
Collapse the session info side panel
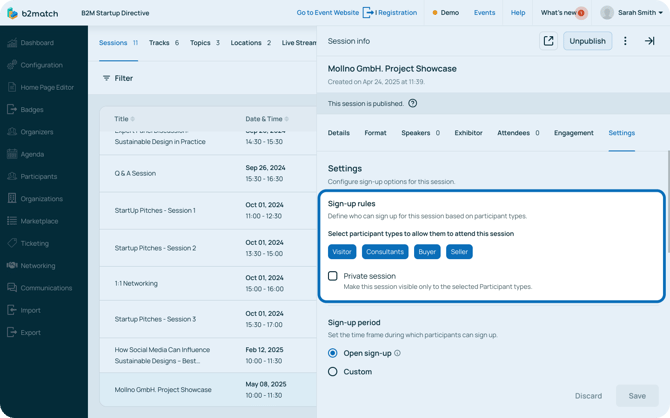click(649, 41)
